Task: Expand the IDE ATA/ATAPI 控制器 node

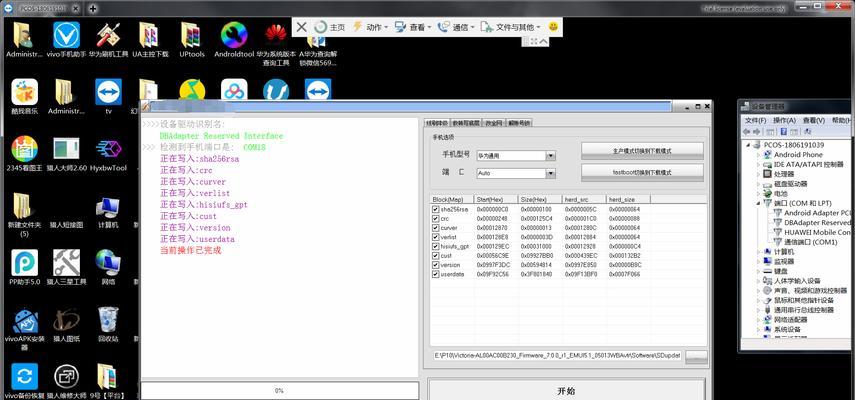Action: point(758,164)
